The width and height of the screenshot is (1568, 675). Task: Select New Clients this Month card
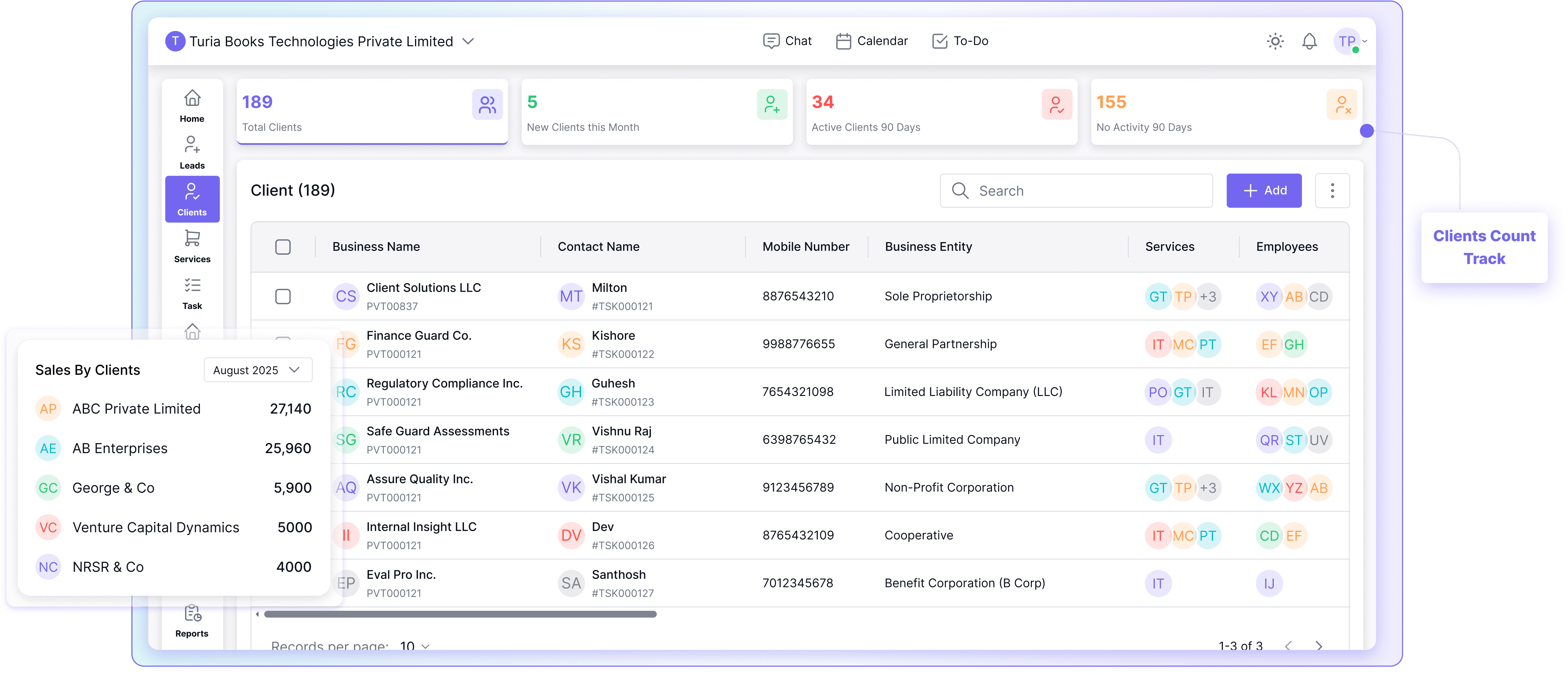pos(657,112)
